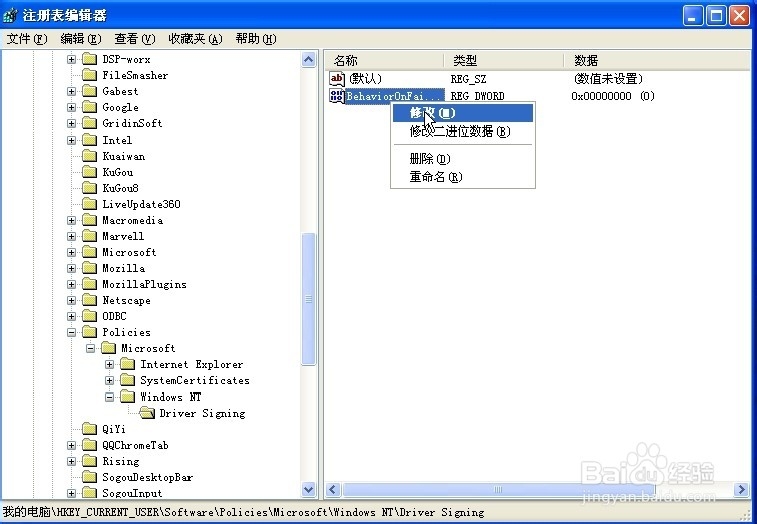
Task: Click the Internet Explorer folder icon
Action: point(127,364)
